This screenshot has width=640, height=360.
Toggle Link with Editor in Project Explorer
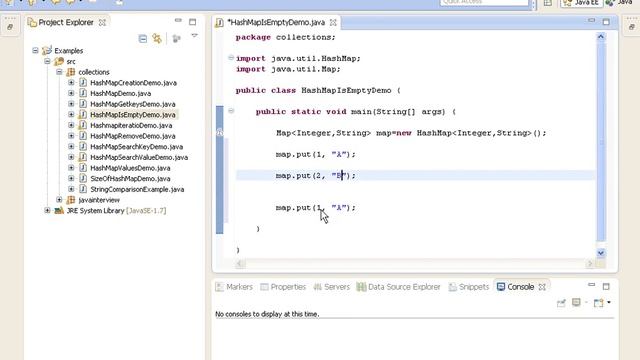157,39
